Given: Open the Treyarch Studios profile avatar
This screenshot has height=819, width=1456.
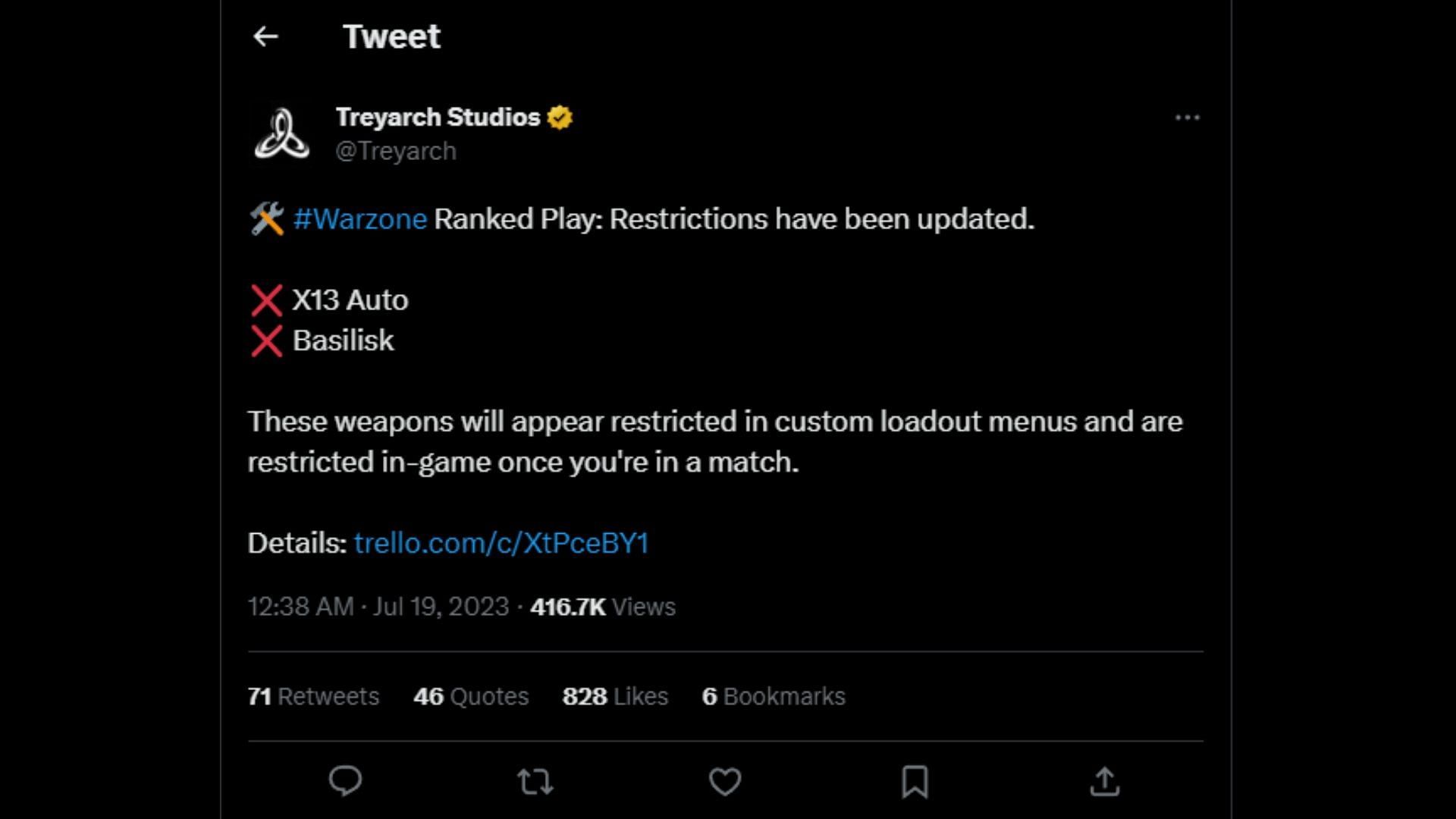Looking at the screenshot, I should click(281, 134).
